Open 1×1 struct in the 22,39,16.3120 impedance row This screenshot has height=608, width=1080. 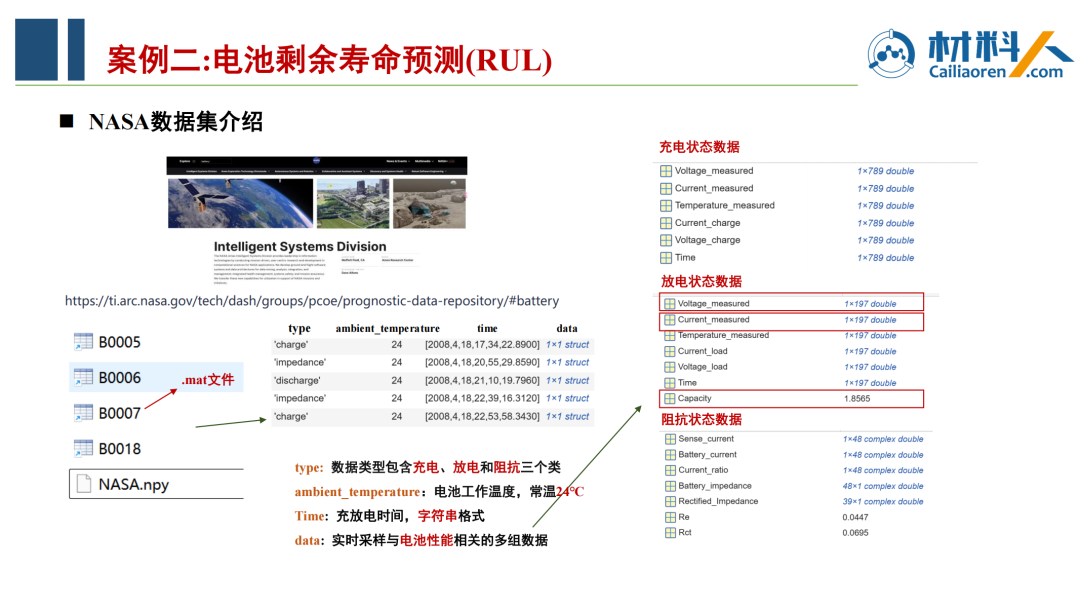click(x=568, y=398)
